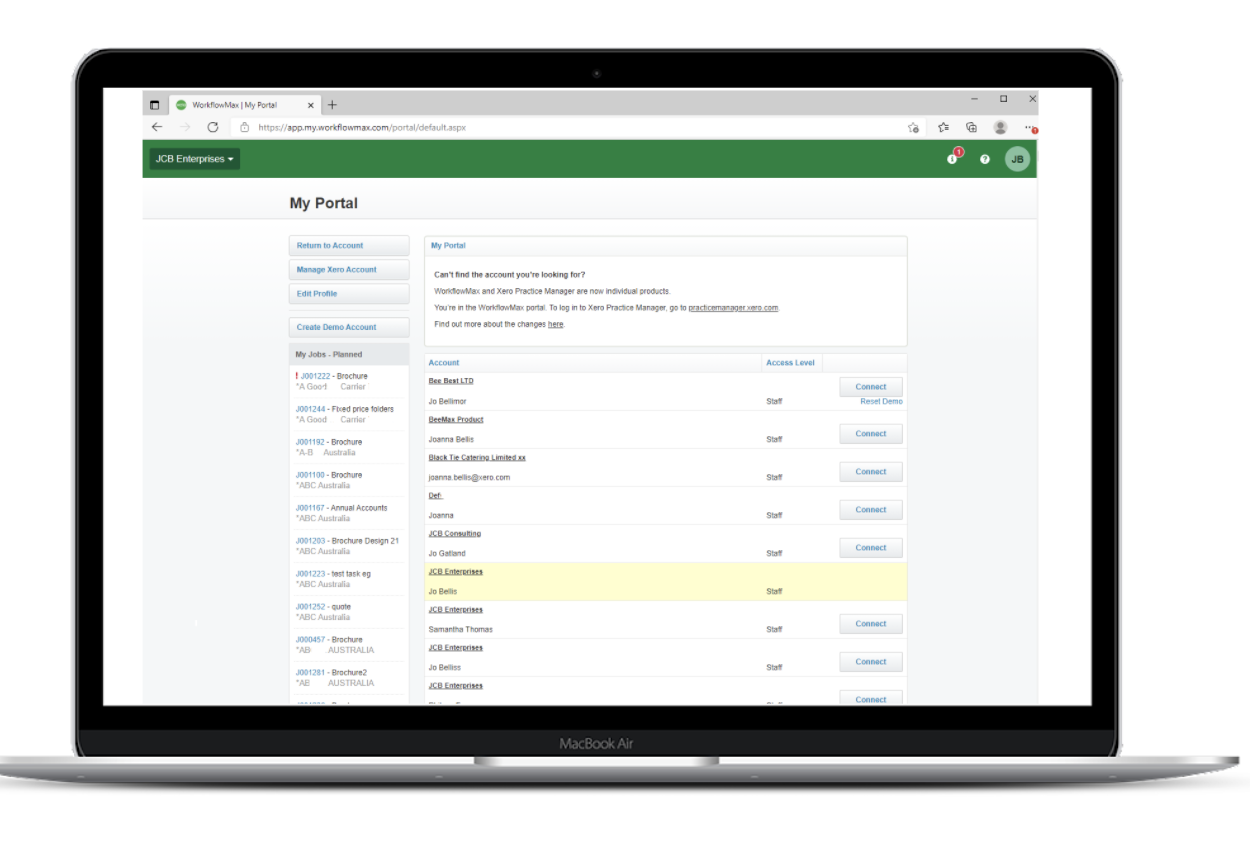Open browser Settings and more menu
This screenshot has height=842, width=1250.
tap(1029, 128)
